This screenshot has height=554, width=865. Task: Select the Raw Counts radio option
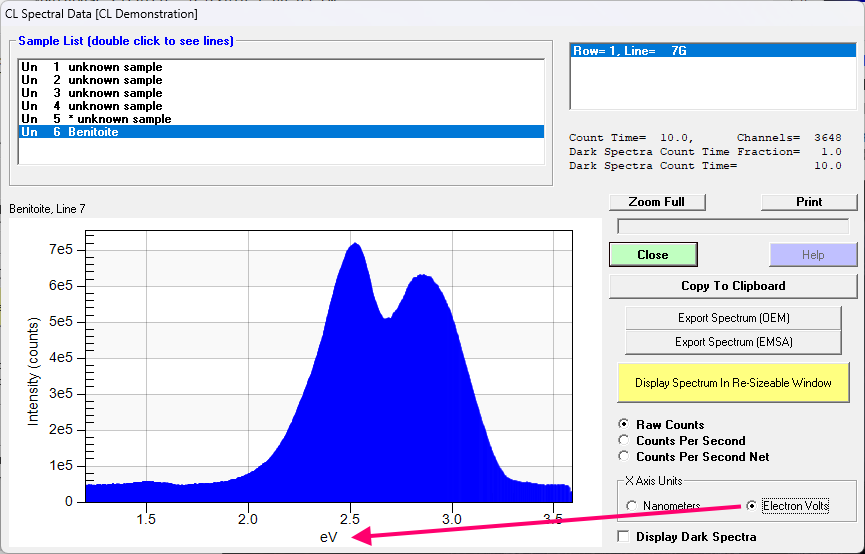coord(626,425)
